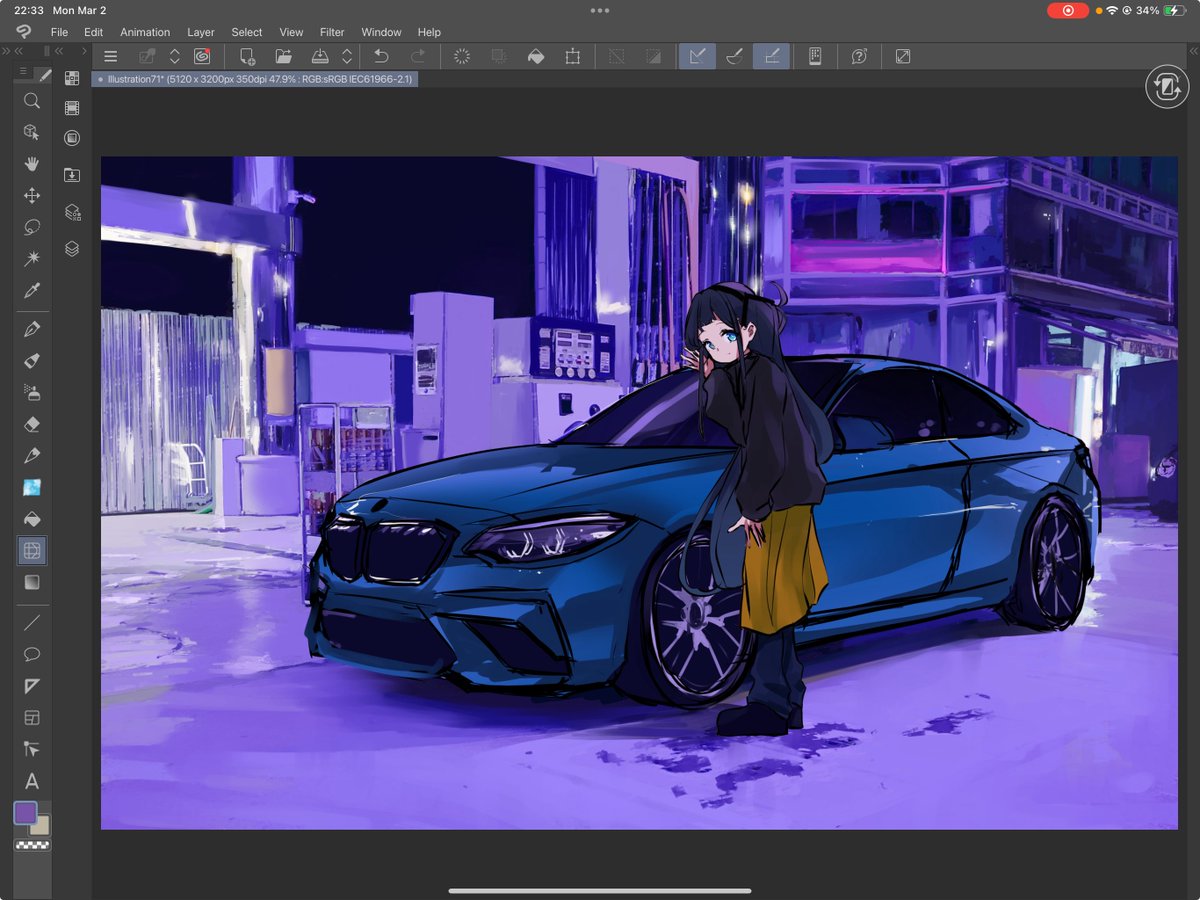Save the illustration
The image size is (1200, 900).
coord(320,57)
